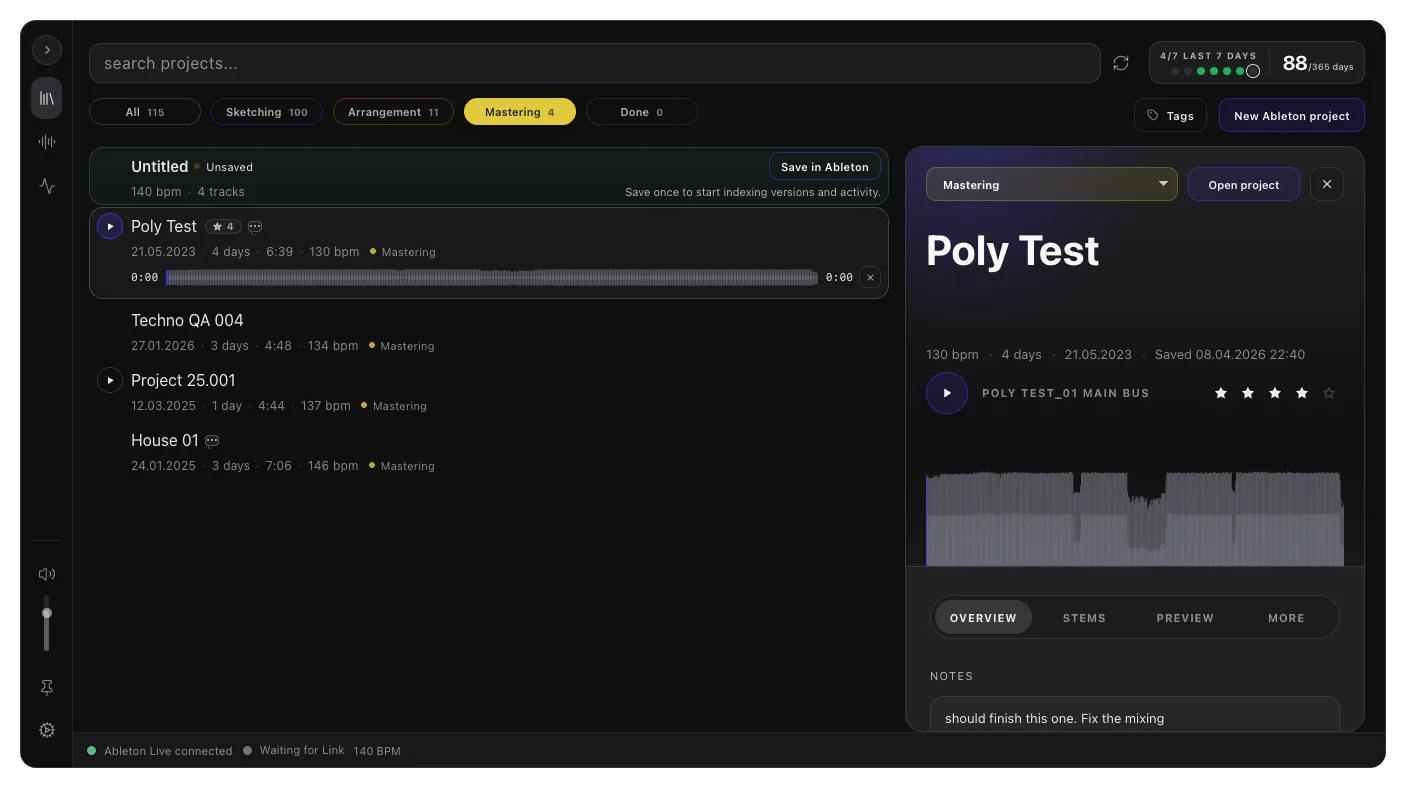1406x788 pixels.
Task: Open the comment icon next to House 01
Action: (x=212, y=441)
